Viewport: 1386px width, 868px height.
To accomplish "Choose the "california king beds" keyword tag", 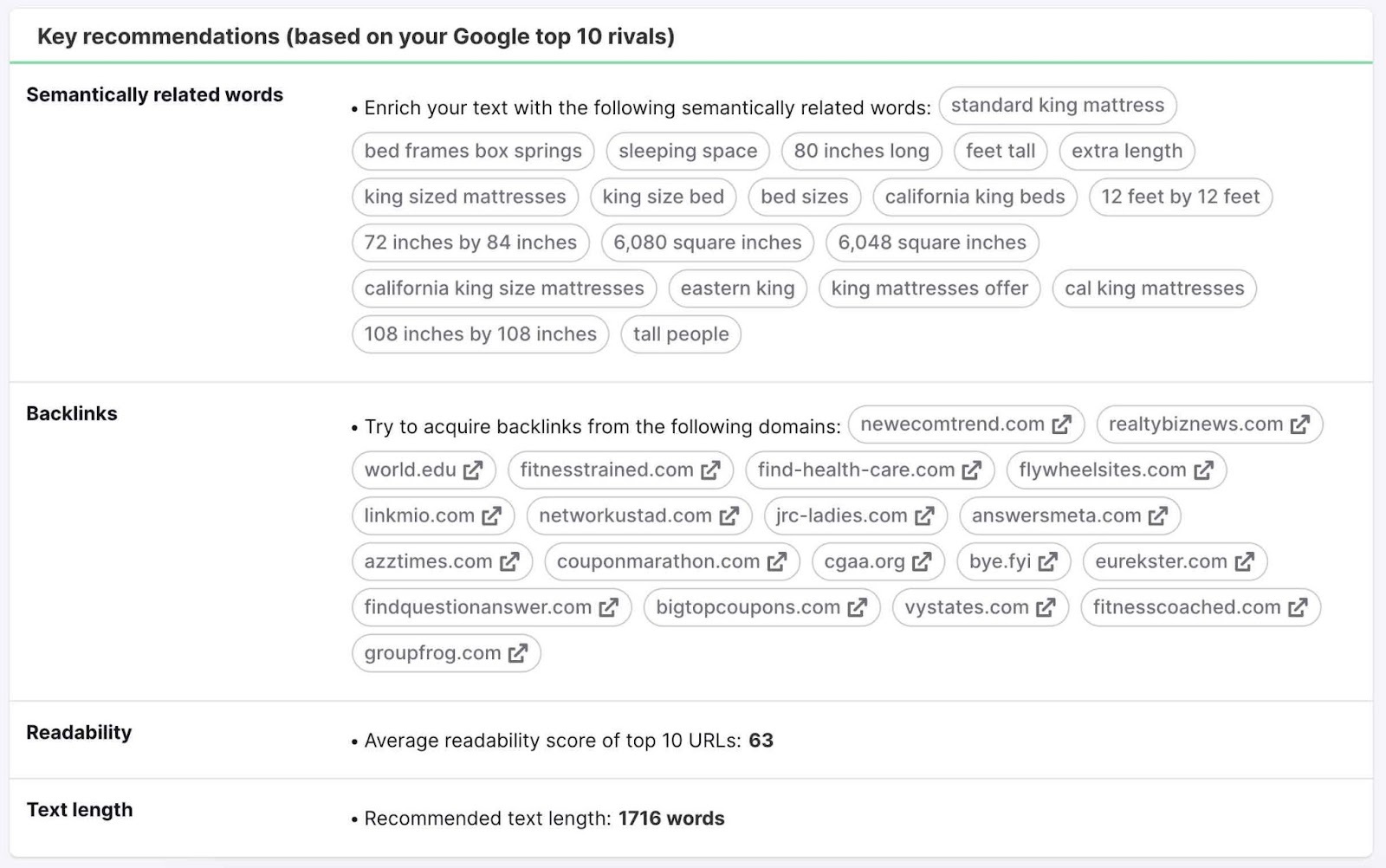I will (x=975, y=197).
